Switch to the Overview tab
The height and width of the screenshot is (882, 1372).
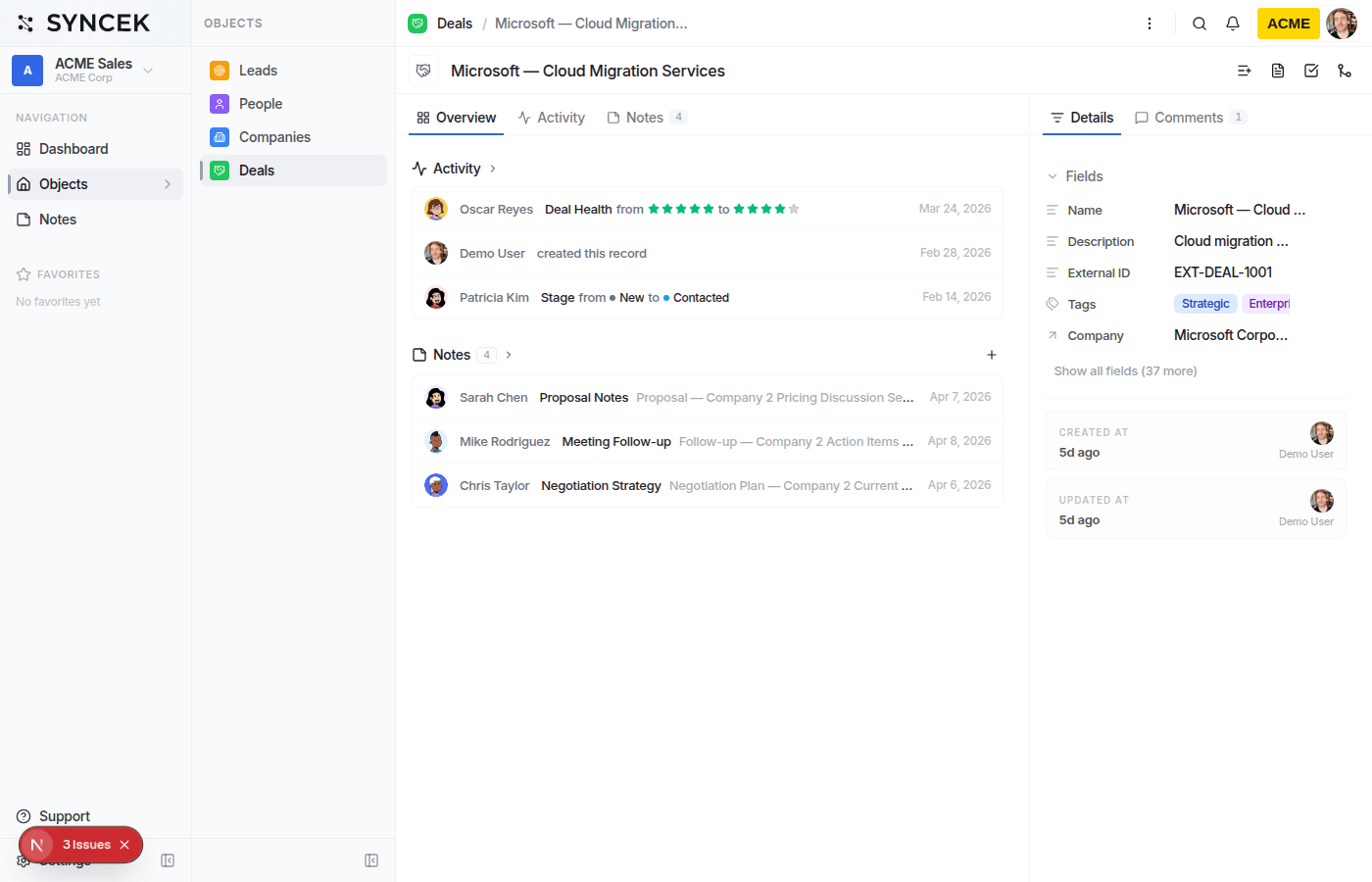456,118
